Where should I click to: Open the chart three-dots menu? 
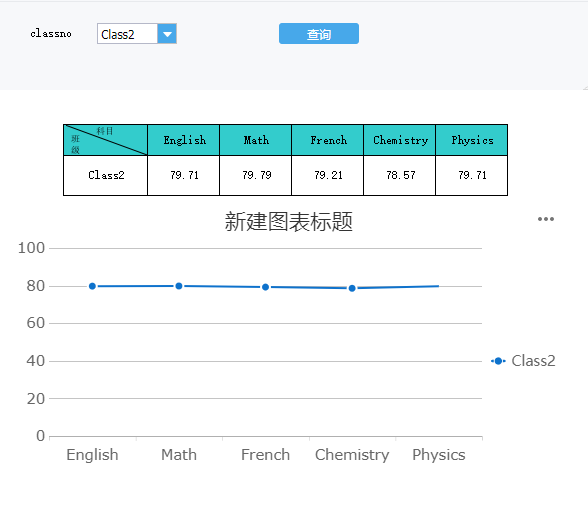[x=546, y=219]
